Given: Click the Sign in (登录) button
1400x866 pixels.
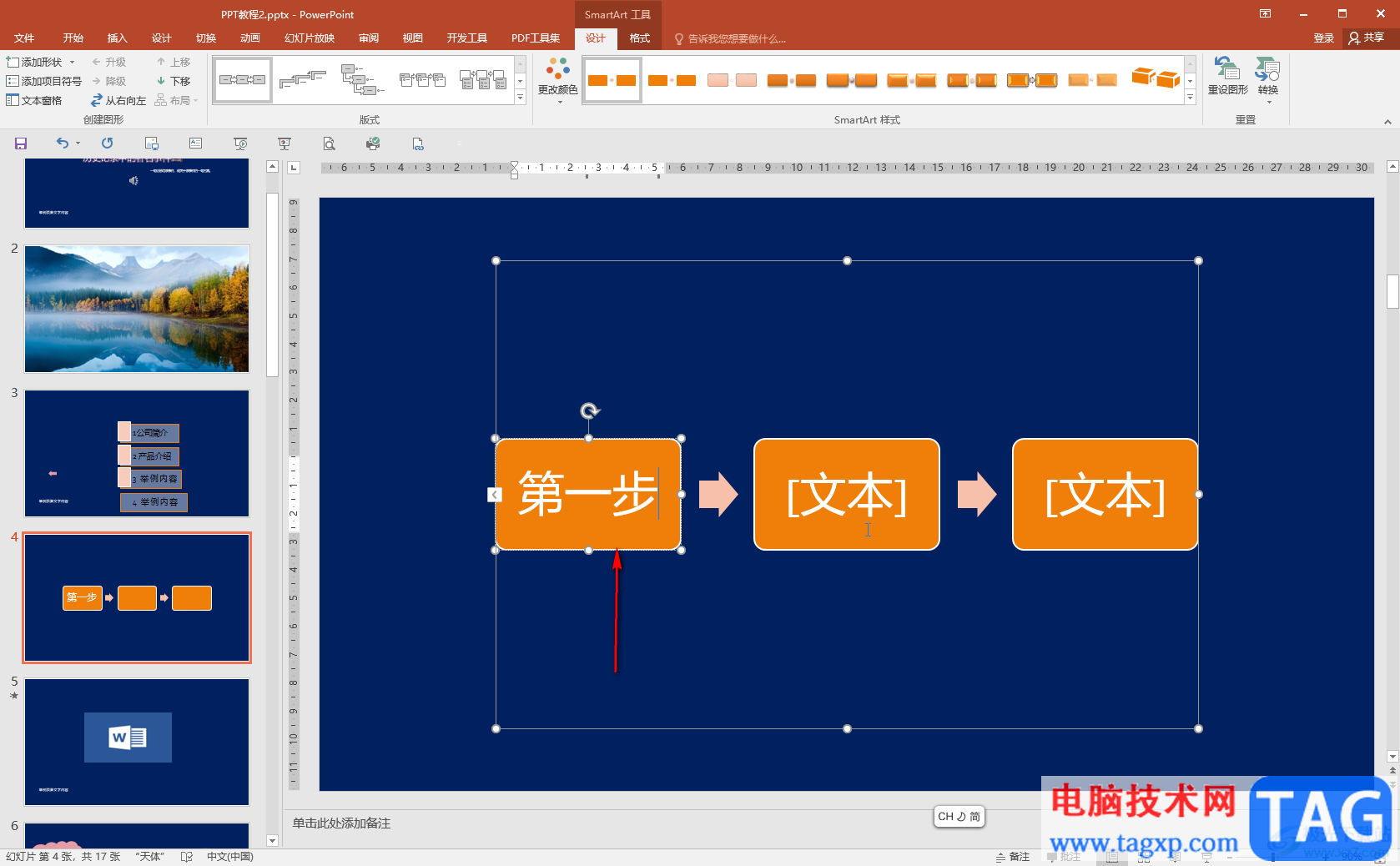Looking at the screenshot, I should pos(1323,38).
